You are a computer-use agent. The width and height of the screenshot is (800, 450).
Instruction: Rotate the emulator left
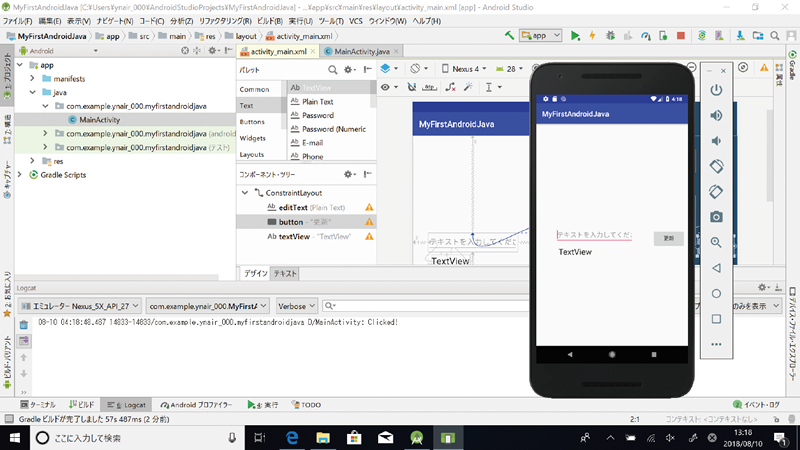click(716, 166)
